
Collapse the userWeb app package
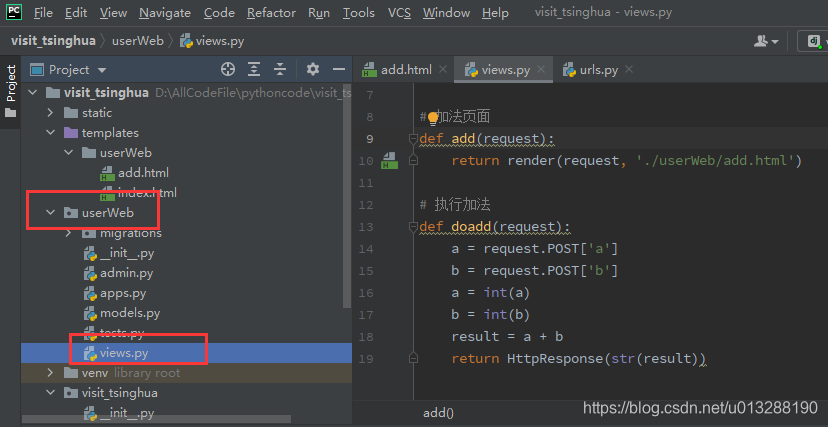[51, 213]
